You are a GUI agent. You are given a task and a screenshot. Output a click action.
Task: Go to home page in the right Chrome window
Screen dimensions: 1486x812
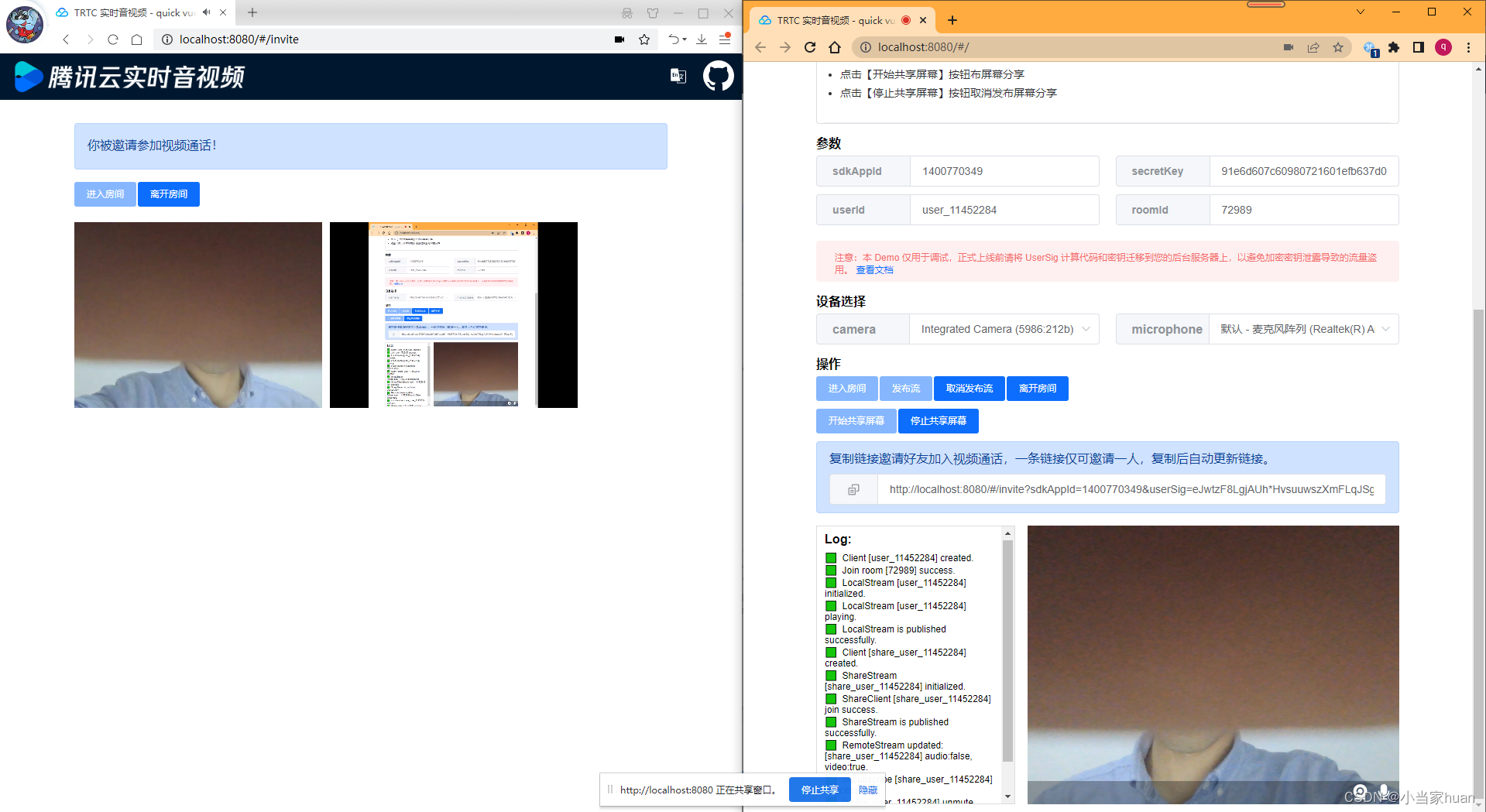pyautogui.click(x=835, y=47)
